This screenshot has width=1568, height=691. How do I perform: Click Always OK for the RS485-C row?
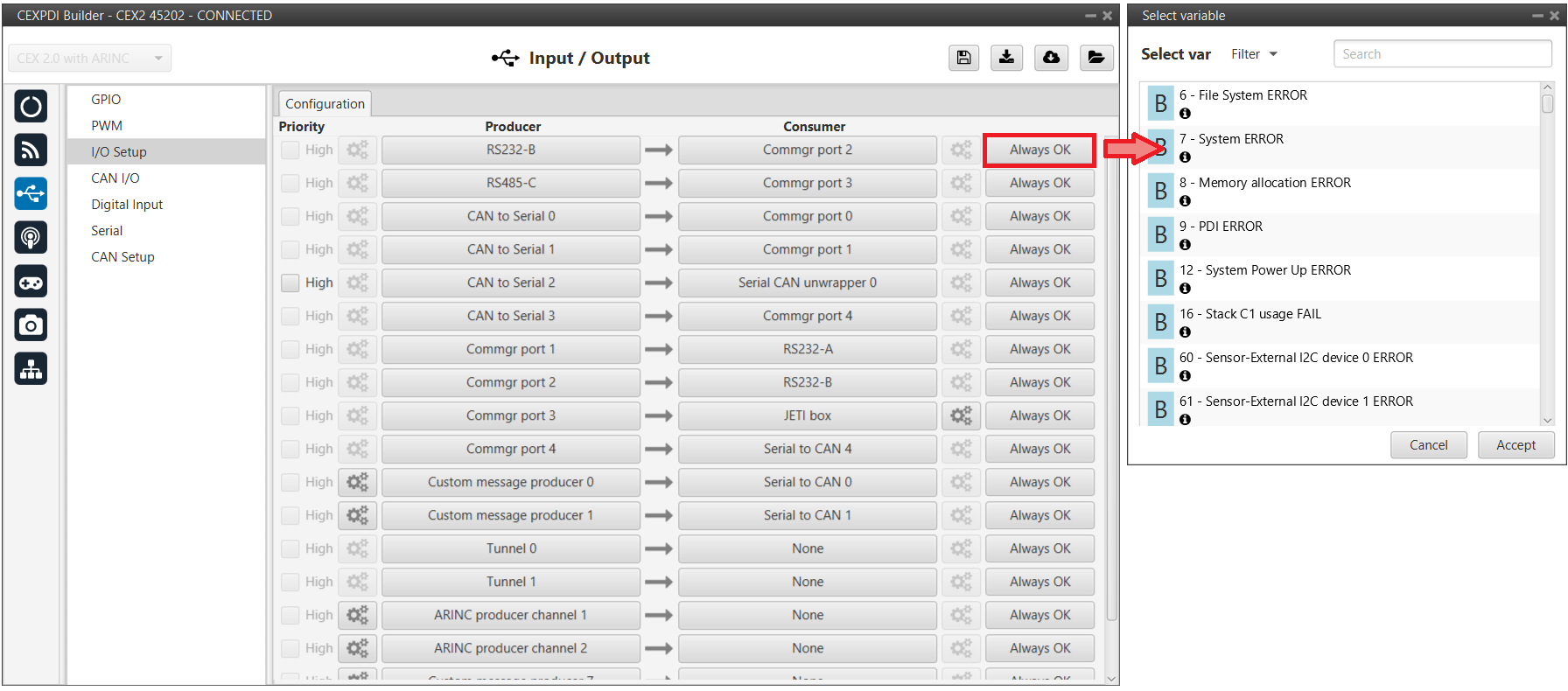click(1039, 183)
